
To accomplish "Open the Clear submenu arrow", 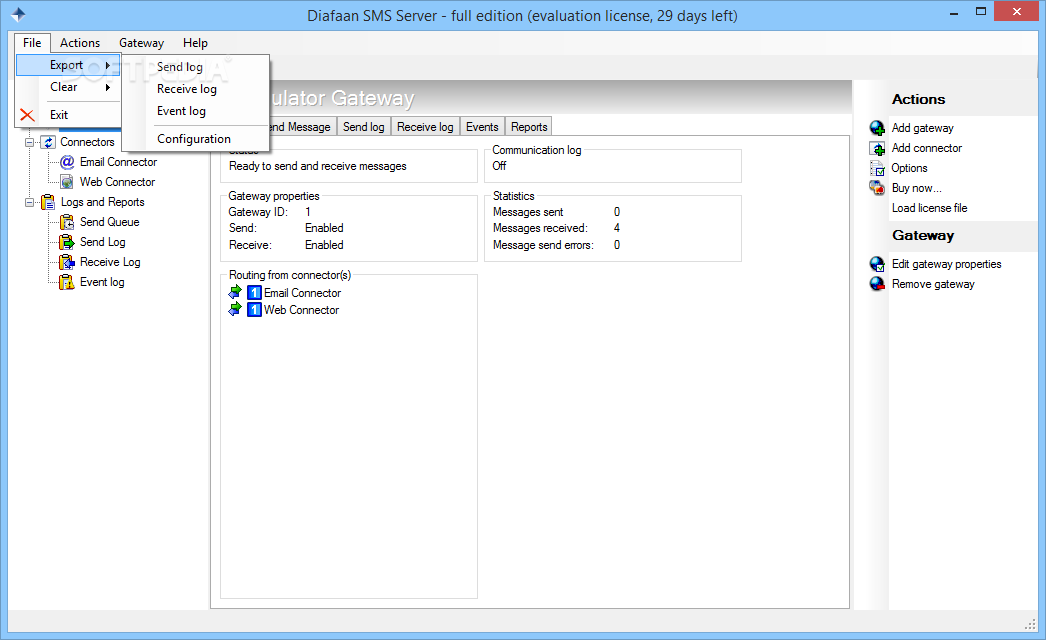I will click(107, 87).
